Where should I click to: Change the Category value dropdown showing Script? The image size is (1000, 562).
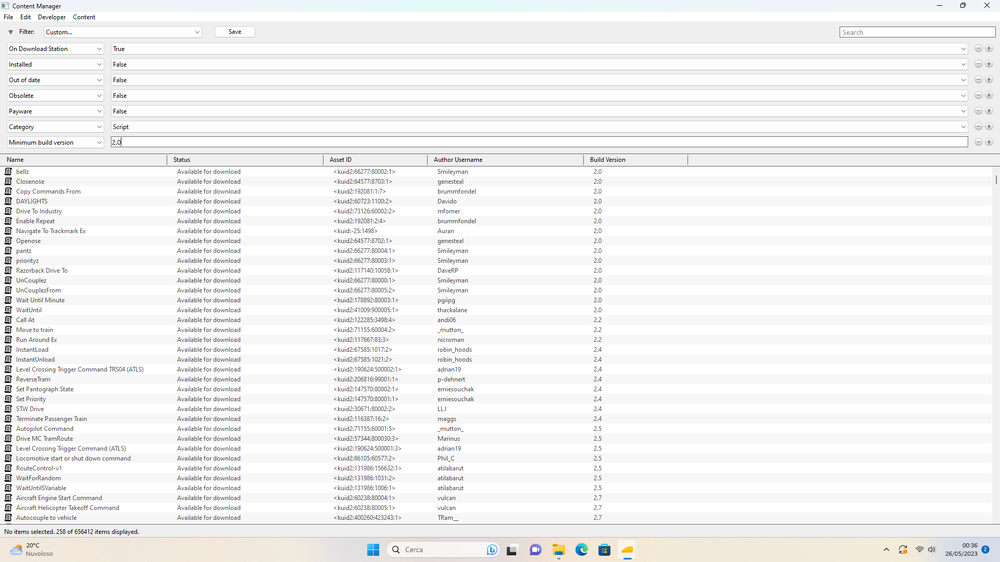[x=540, y=127]
